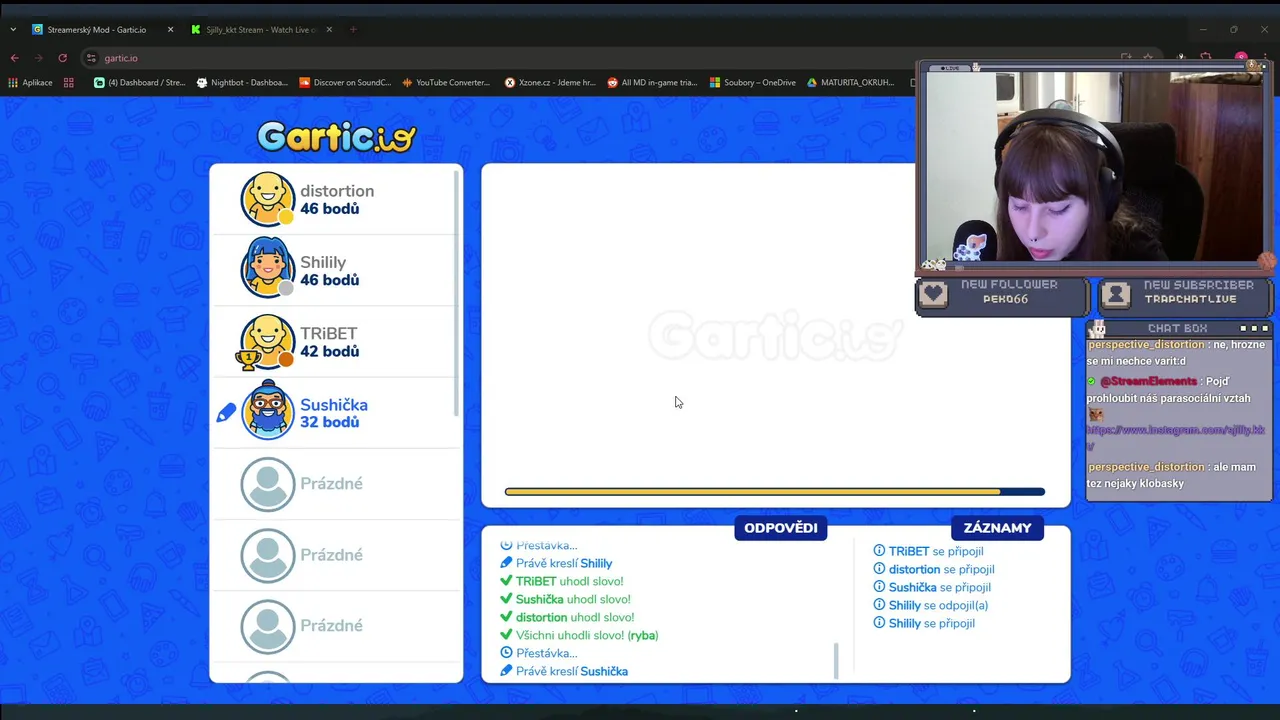Image resolution: width=1280 pixels, height=720 pixels.
Task: Click 'TRiBET se připojil' record
Action: coord(929,551)
